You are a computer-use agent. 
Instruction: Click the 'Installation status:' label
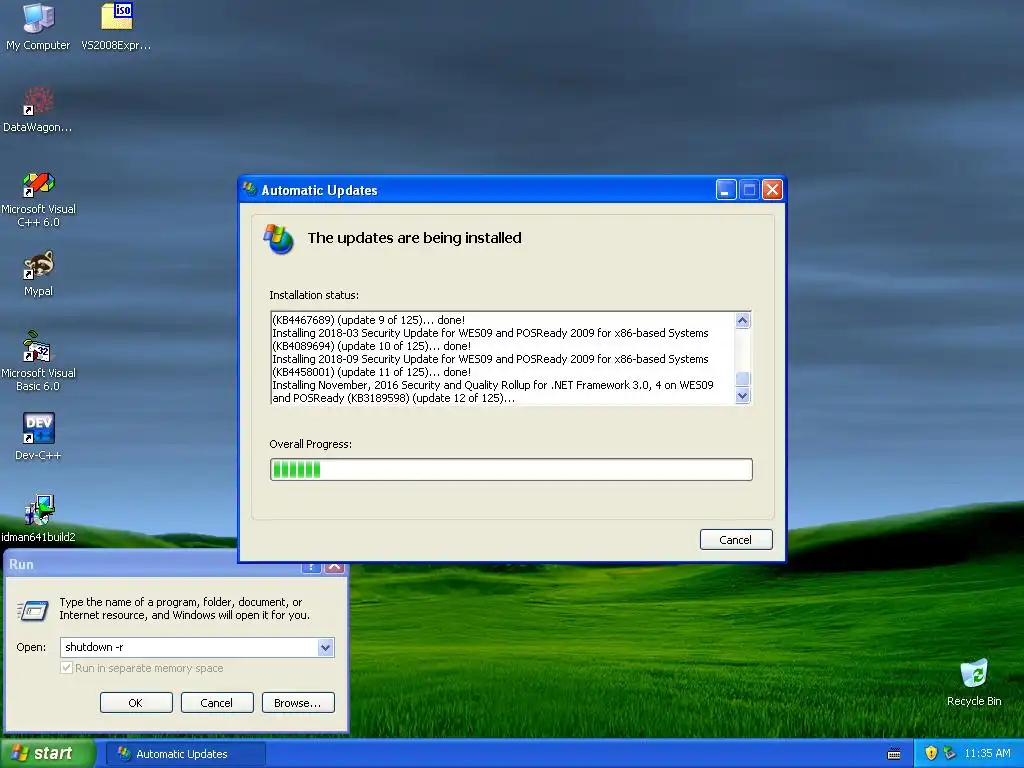(x=314, y=295)
